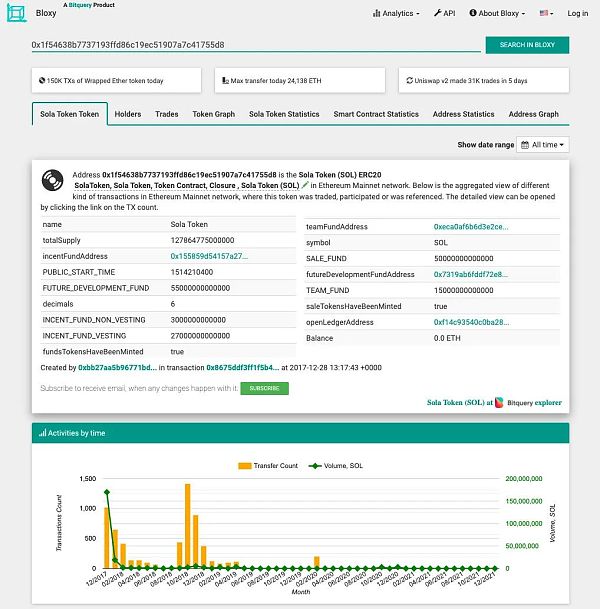Image resolution: width=600 pixels, height=609 pixels.
Task: Open the About Bloxy dropdown
Action: pos(500,14)
